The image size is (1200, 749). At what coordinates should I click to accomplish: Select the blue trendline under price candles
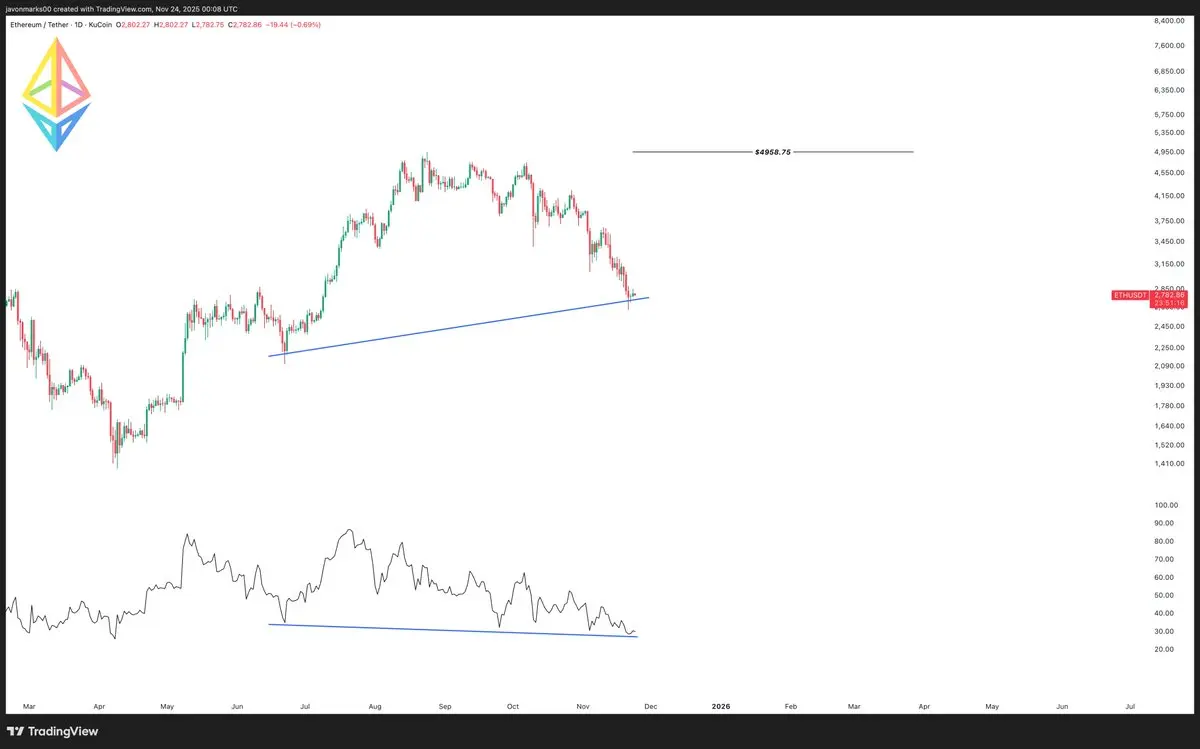click(x=459, y=326)
